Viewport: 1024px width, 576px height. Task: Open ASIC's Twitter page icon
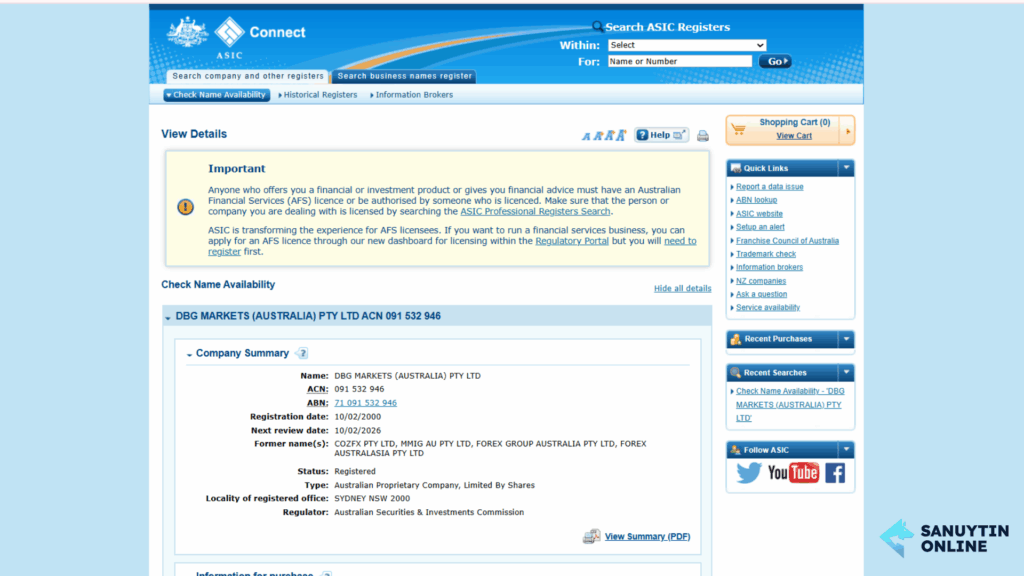[748, 473]
